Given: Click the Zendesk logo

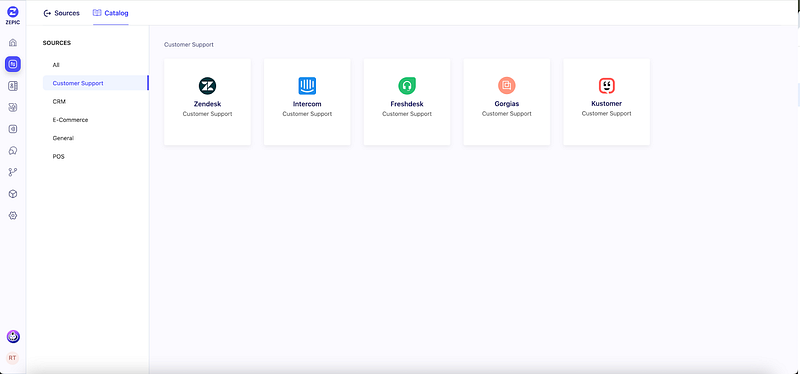Looking at the screenshot, I should coord(208,86).
